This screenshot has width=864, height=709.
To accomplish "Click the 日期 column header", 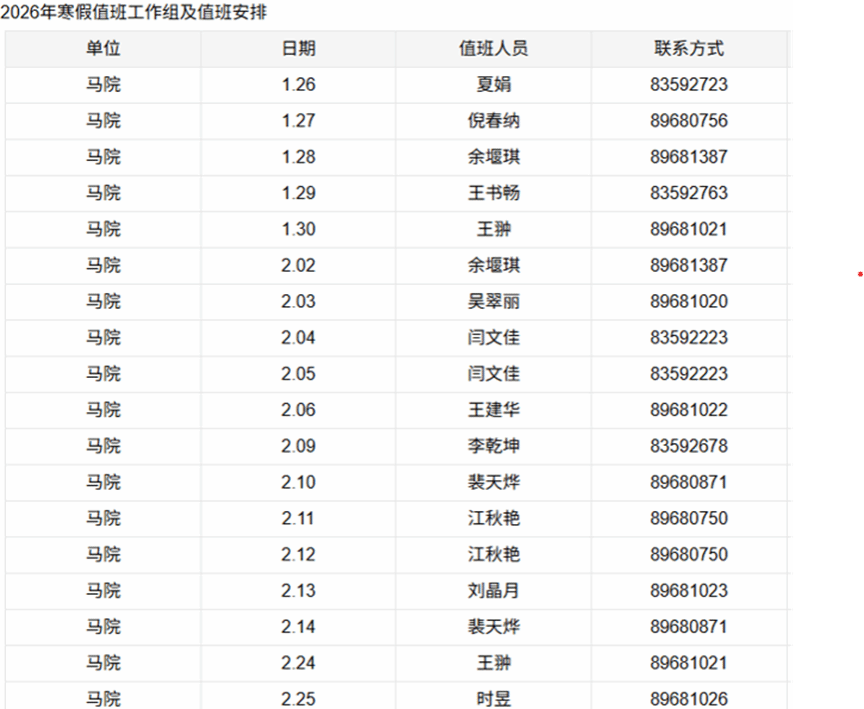I will (298, 48).
